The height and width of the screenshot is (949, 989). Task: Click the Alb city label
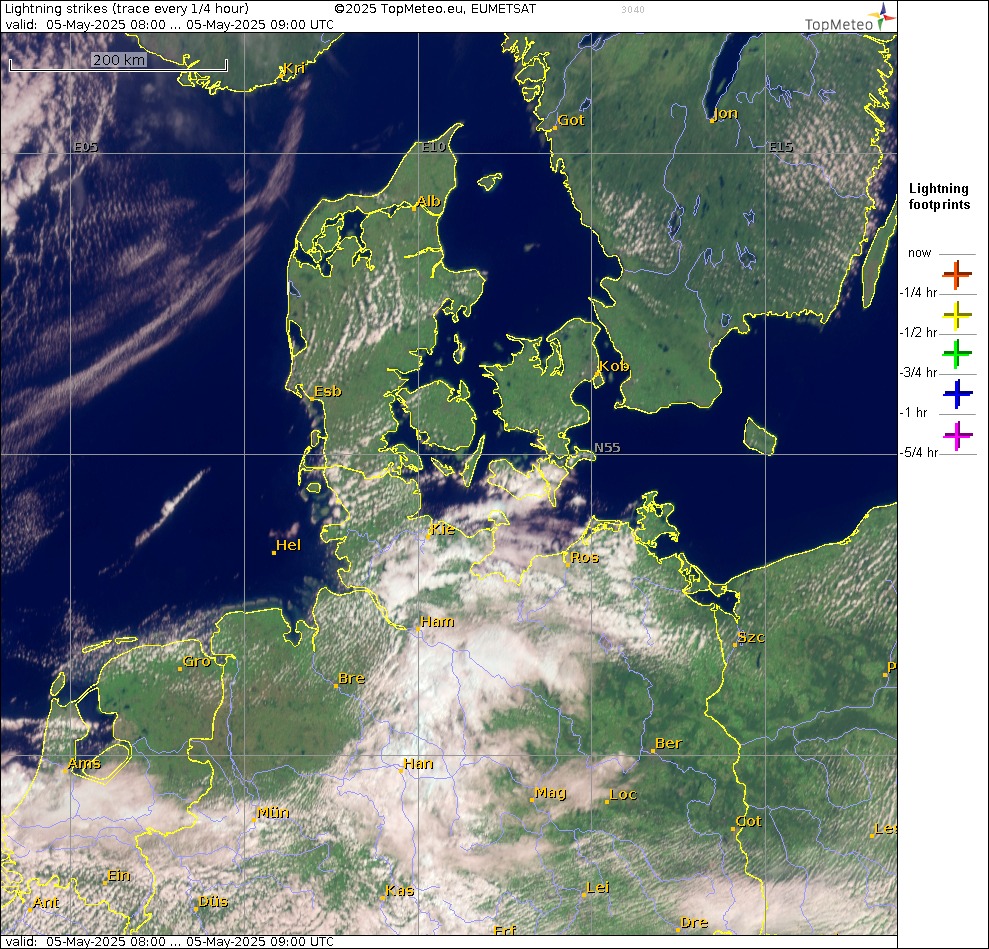[429, 201]
